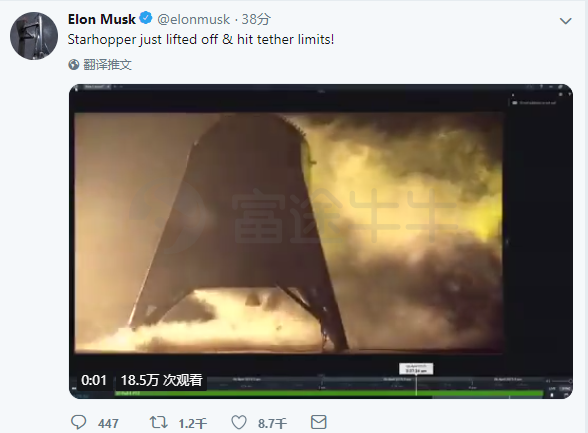The width and height of the screenshot is (588, 433).
Task: Click the white timeline timestamp marker
Action: [416, 369]
